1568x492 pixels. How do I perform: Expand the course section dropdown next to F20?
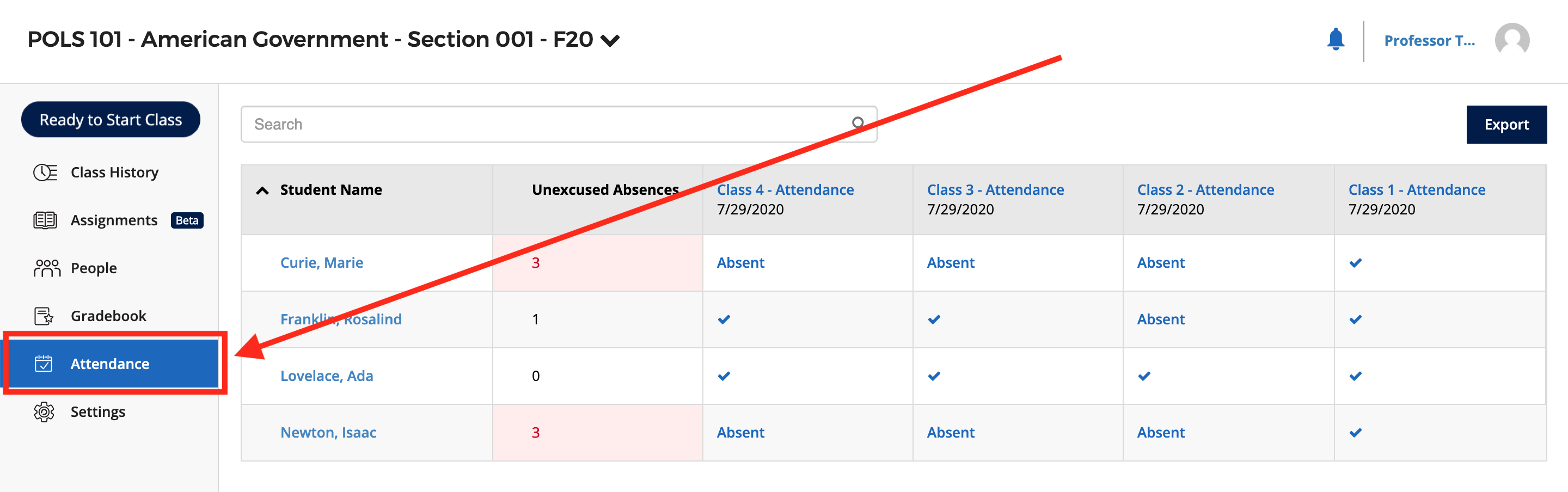610,40
